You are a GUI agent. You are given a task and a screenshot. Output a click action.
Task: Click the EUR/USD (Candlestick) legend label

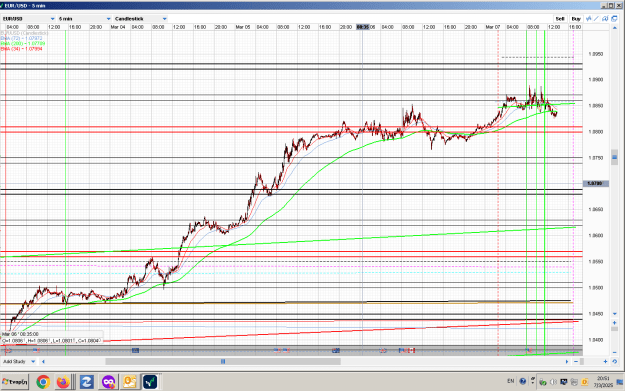(x=24, y=33)
